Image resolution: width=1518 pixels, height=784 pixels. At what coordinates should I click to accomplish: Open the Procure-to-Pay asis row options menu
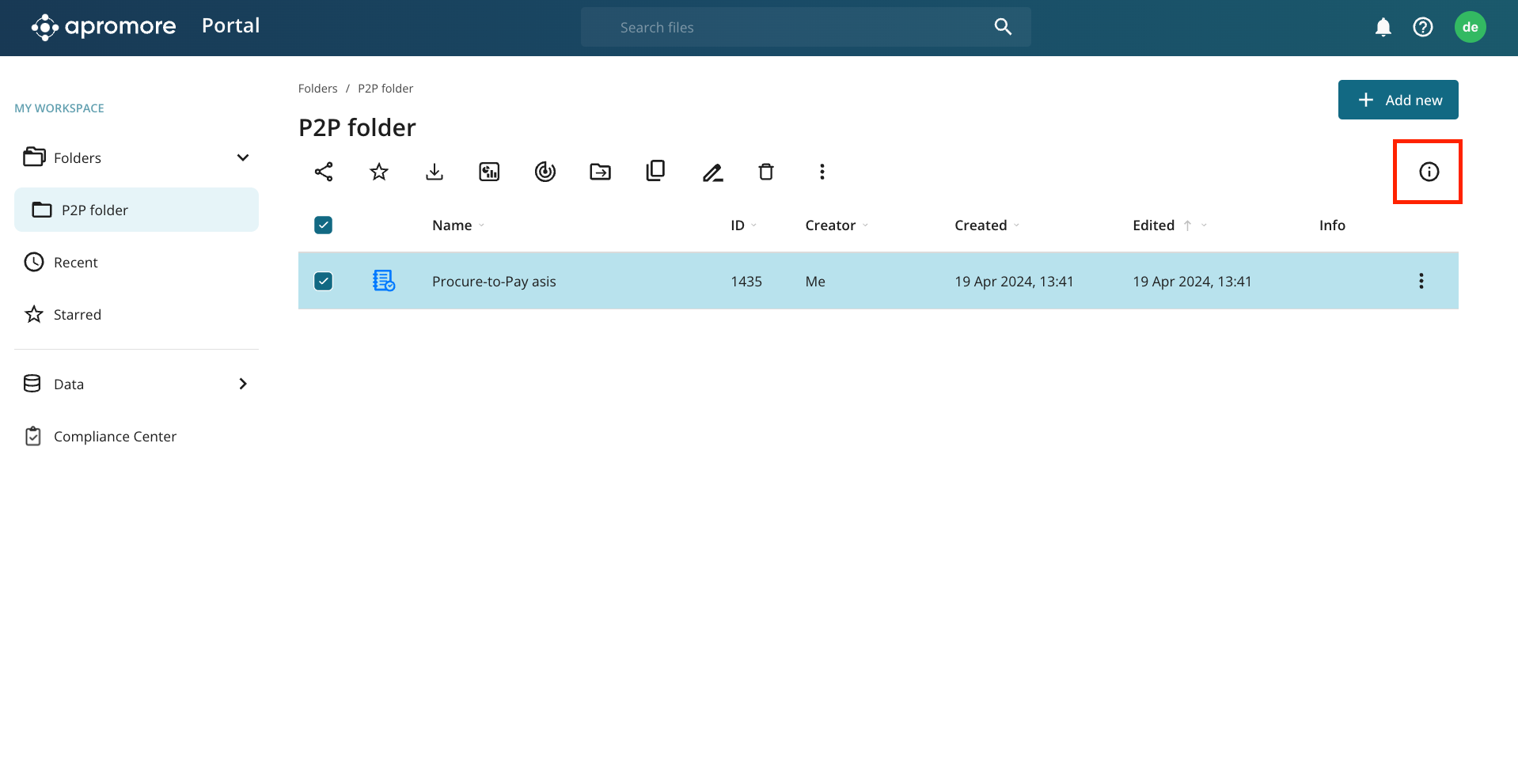[1421, 281]
